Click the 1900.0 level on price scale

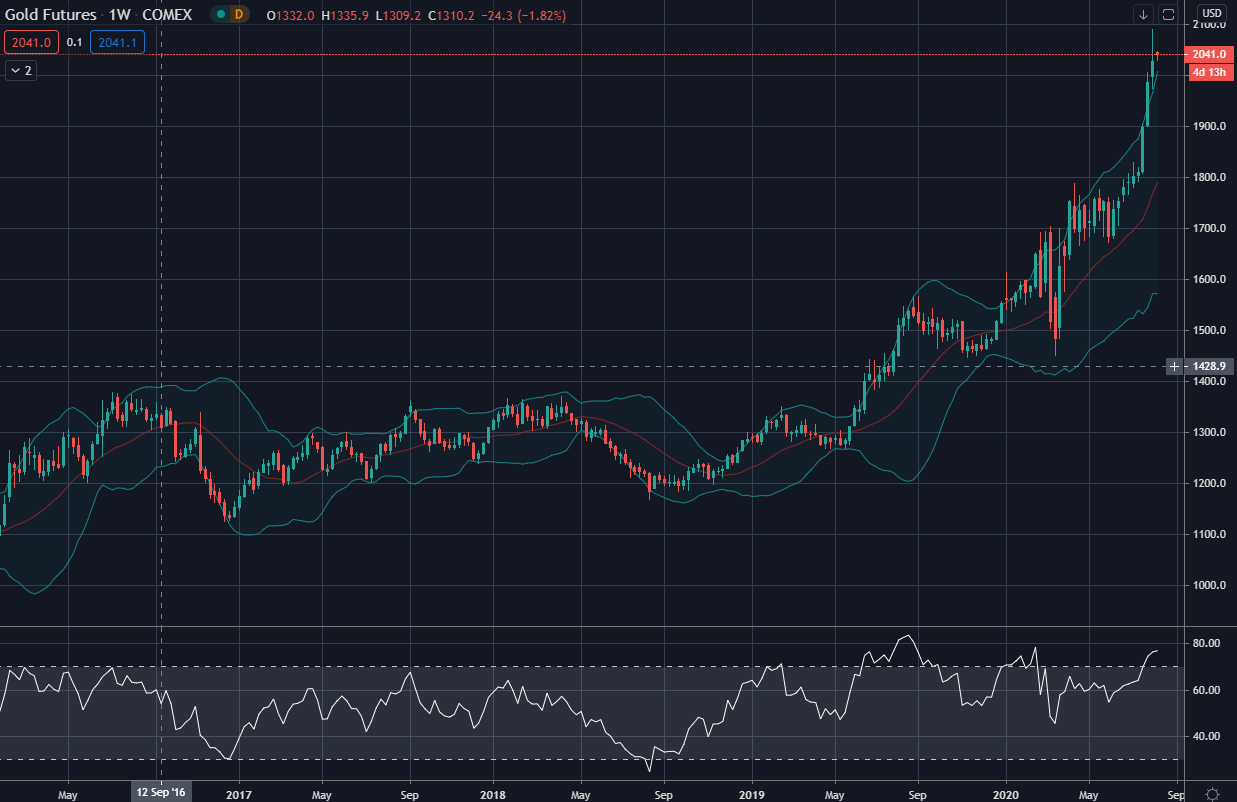pyautogui.click(x=1207, y=127)
